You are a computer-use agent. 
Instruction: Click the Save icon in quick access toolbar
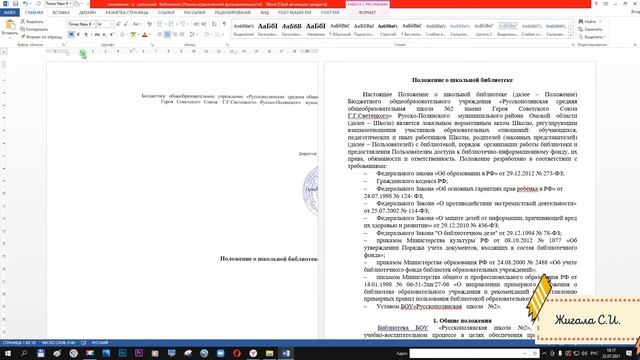15,4
